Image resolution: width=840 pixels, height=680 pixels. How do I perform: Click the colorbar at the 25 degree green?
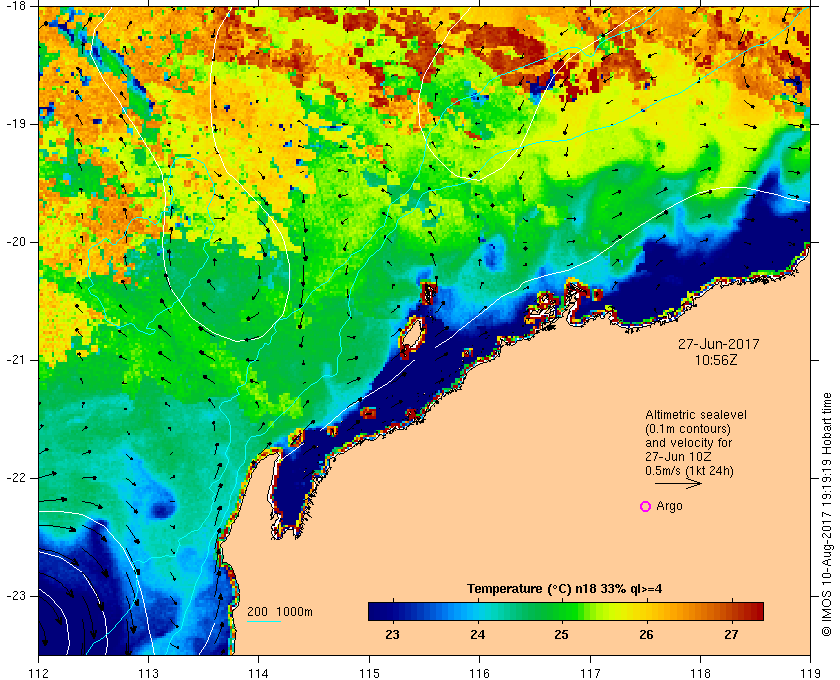561,611
